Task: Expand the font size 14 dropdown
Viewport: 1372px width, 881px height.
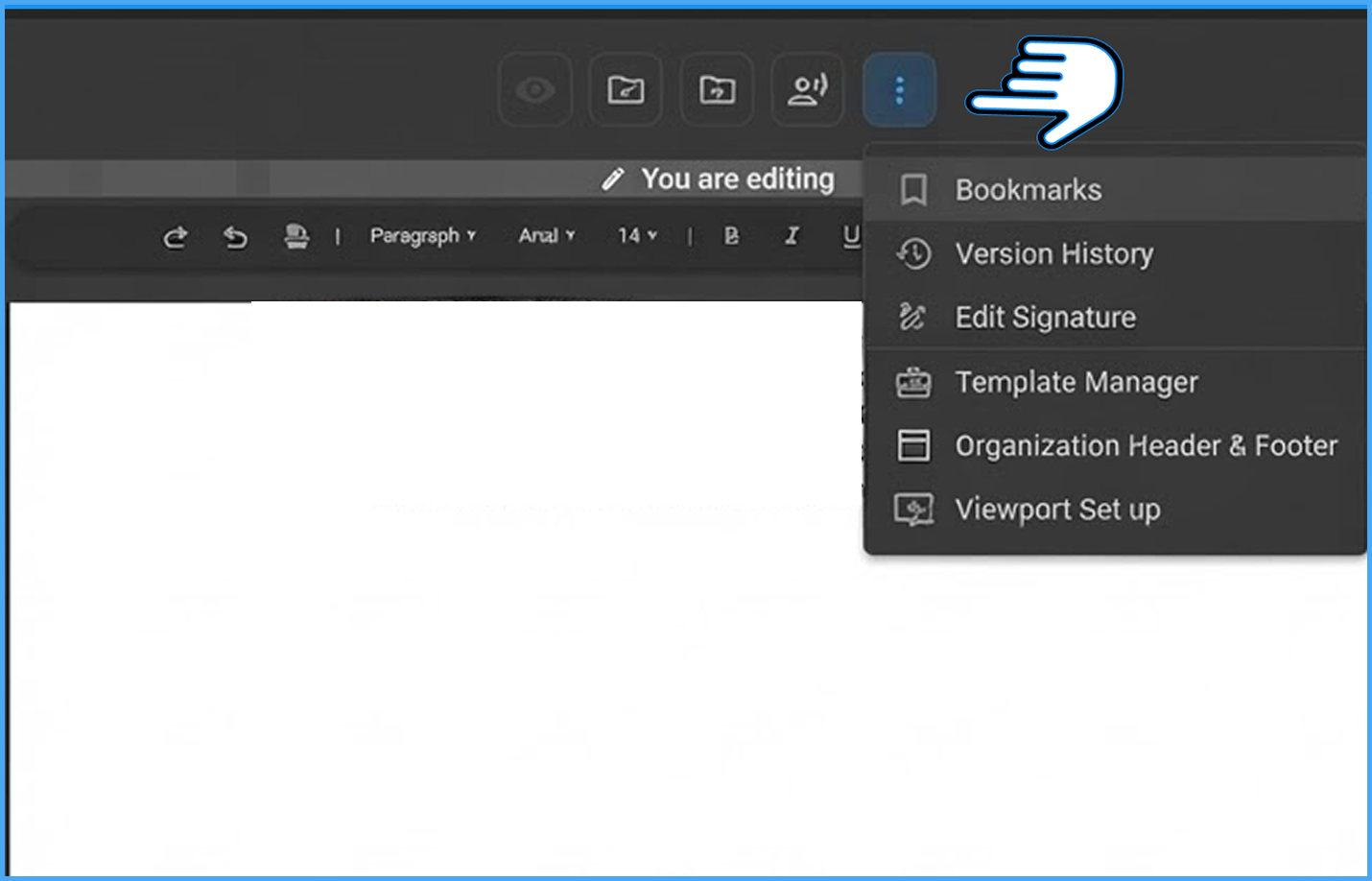Action: coord(637,235)
